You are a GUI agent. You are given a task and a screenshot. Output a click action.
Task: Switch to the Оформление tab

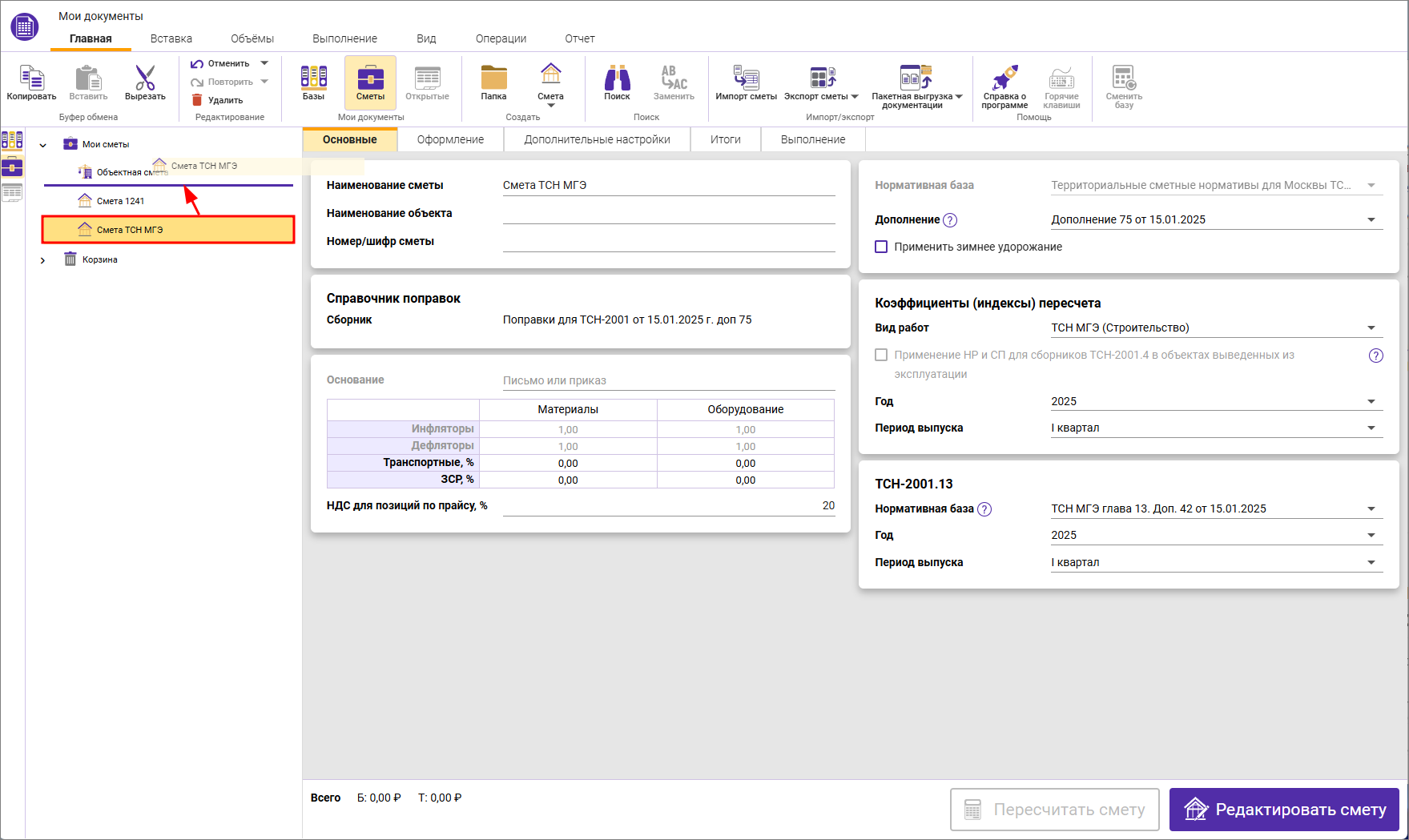[x=450, y=139]
